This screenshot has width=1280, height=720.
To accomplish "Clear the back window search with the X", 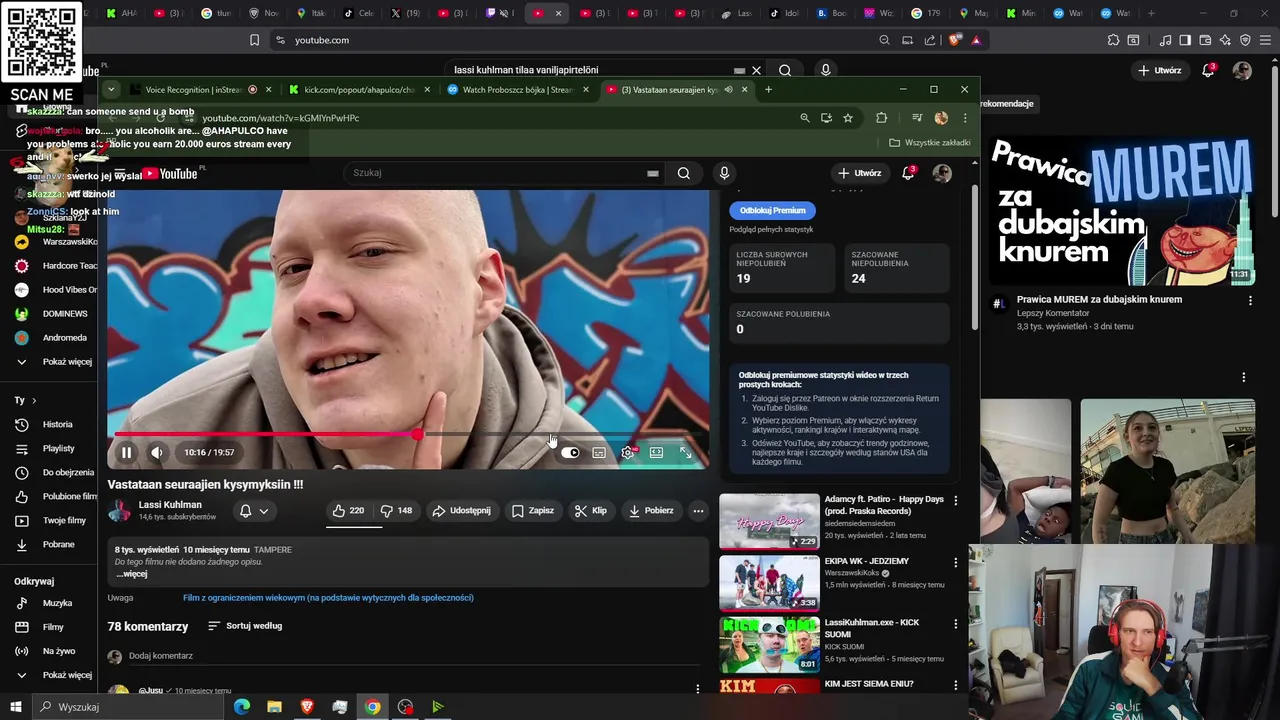I will pyautogui.click(x=757, y=71).
